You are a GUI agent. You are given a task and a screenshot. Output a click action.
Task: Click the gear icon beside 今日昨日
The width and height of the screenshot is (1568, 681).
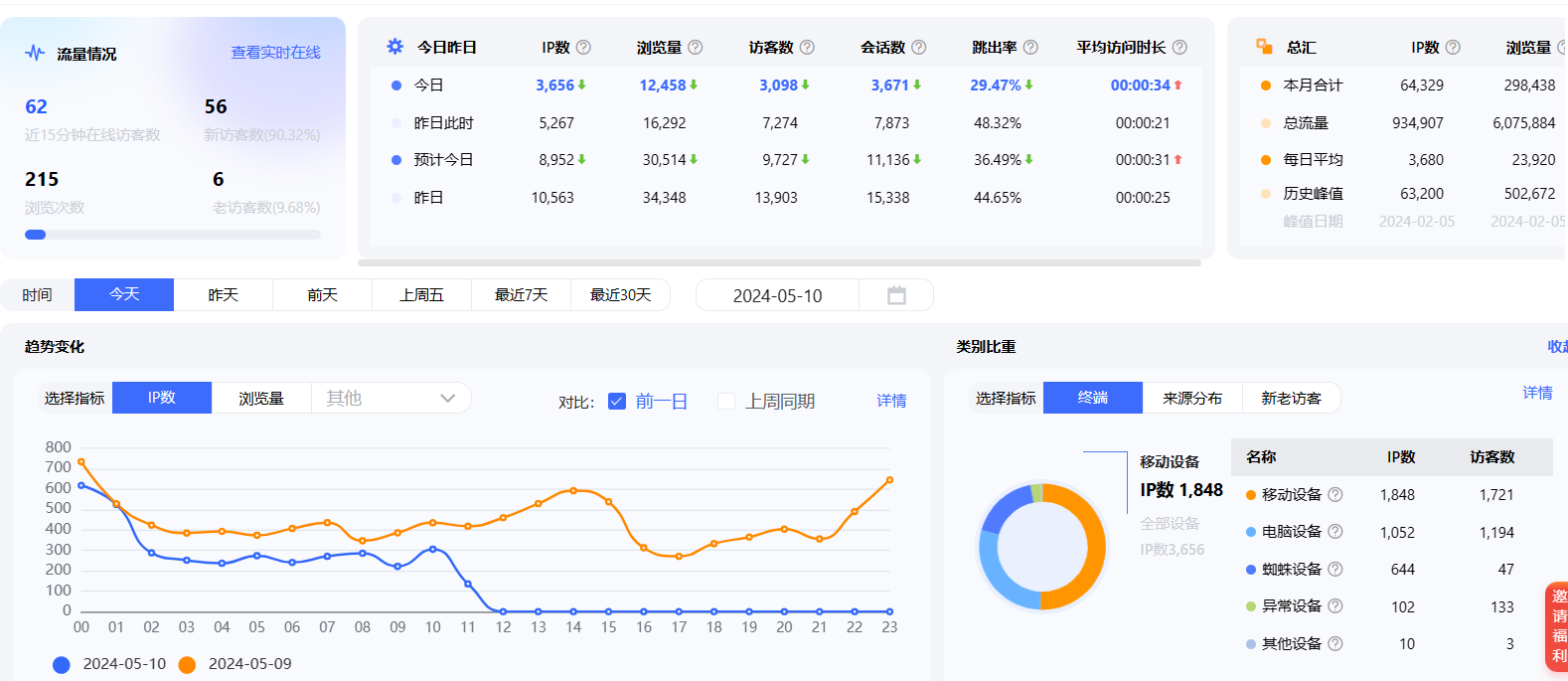click(394, 47)
